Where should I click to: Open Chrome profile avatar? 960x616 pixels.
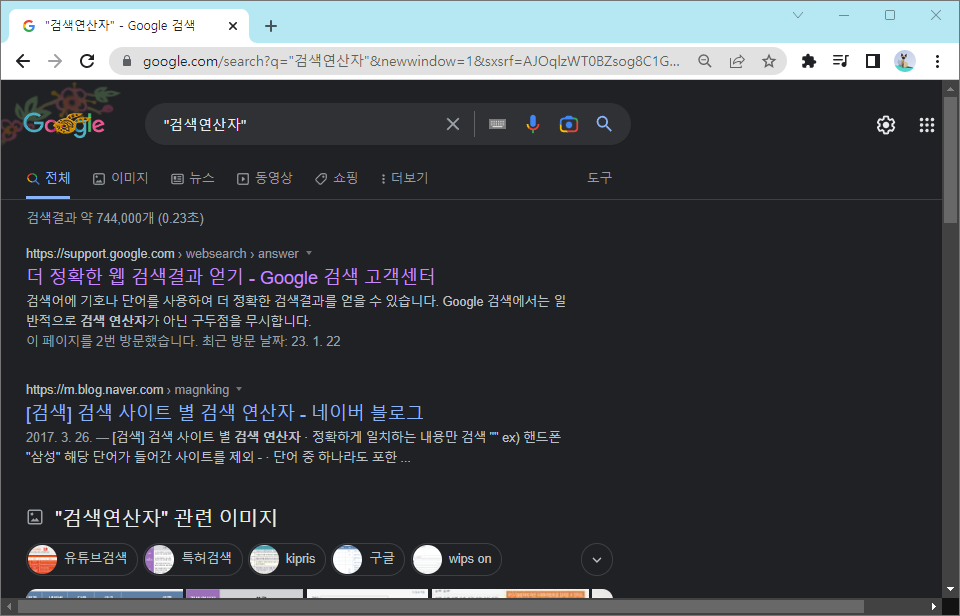[x=904, y=61]
